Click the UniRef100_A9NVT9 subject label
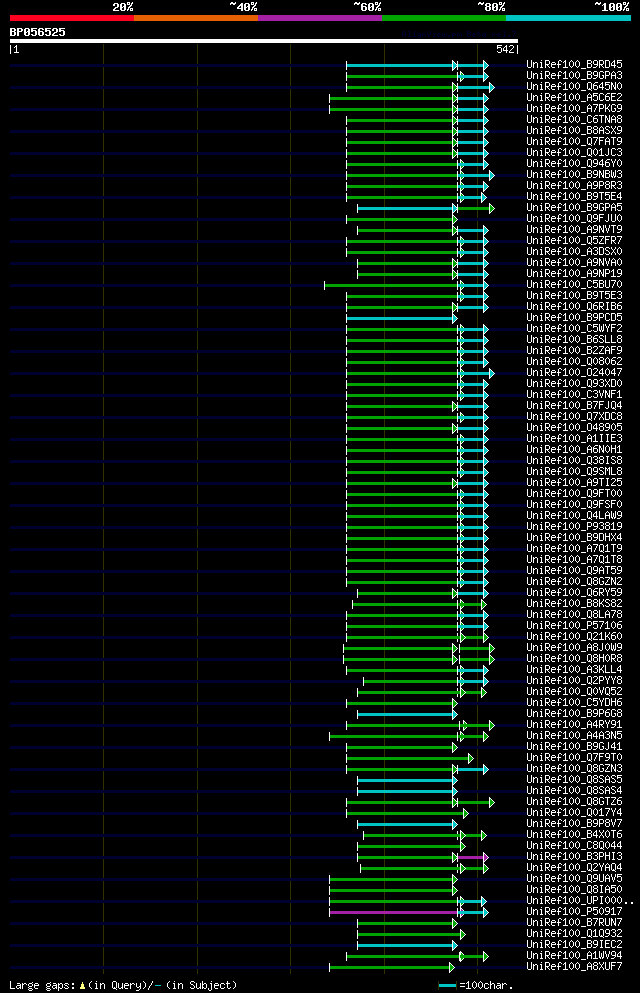 click(x=574, y=229)
